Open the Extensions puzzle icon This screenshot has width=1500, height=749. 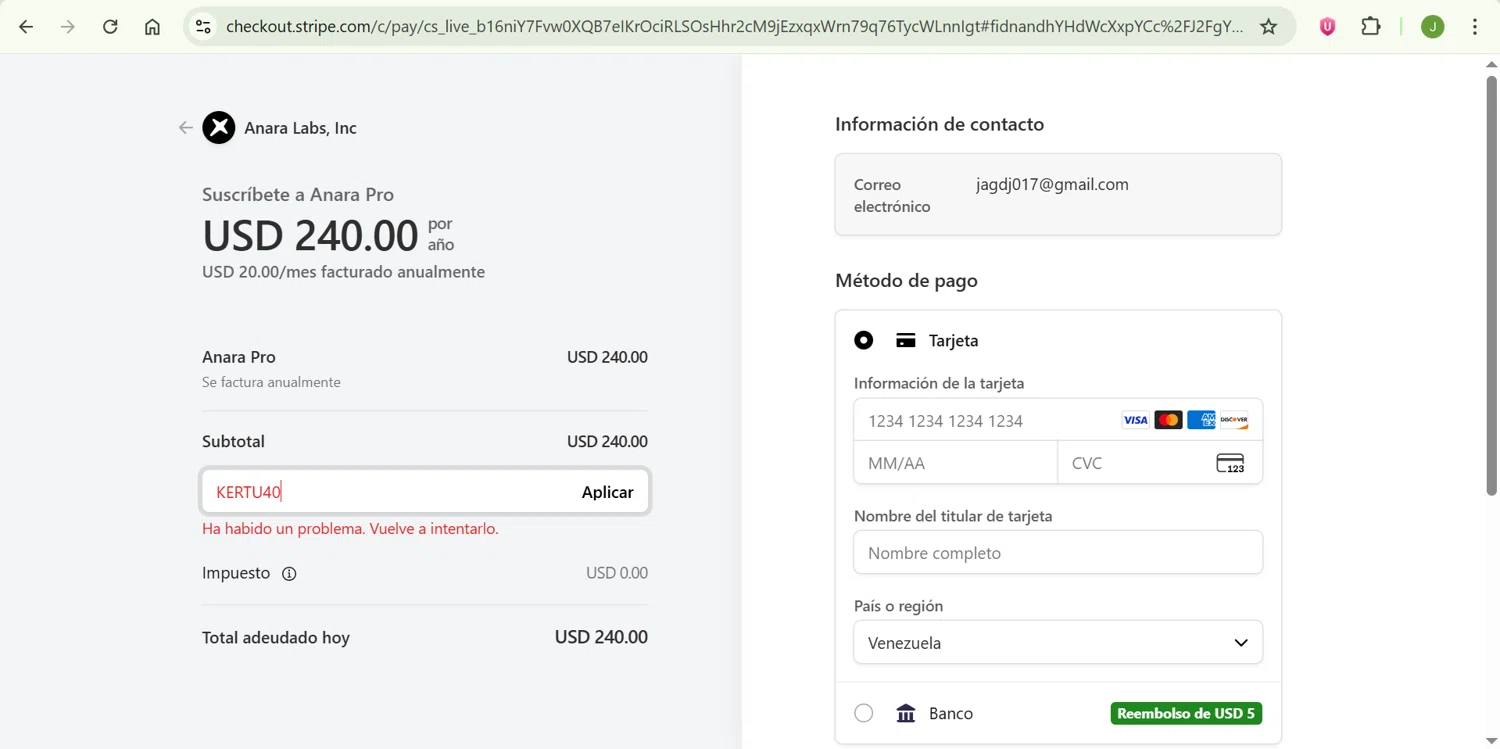(1371, 27)
